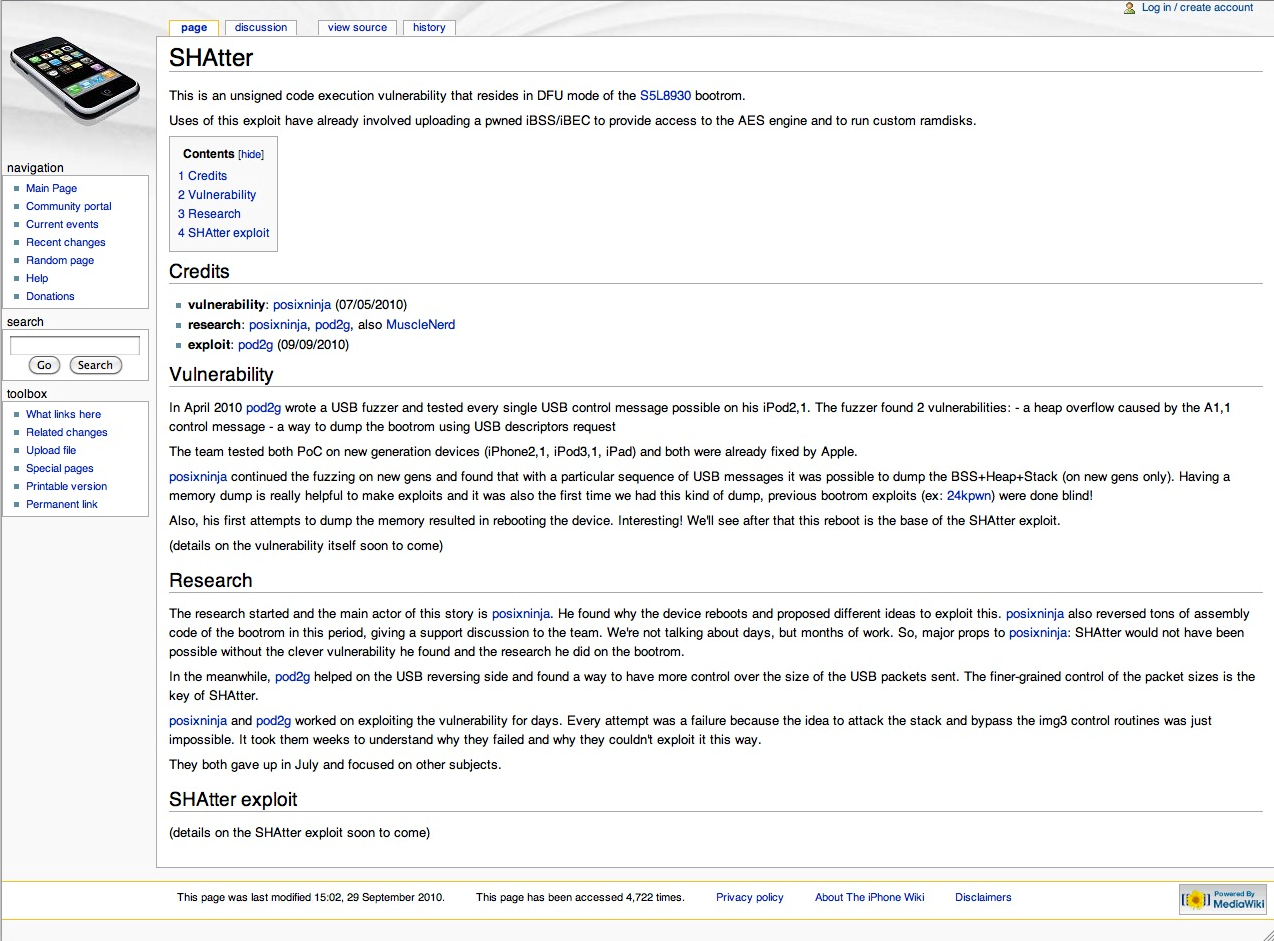Open the Help link in navigation
Viewport: 1274px width, 941px height.
(x=37, y=279)
